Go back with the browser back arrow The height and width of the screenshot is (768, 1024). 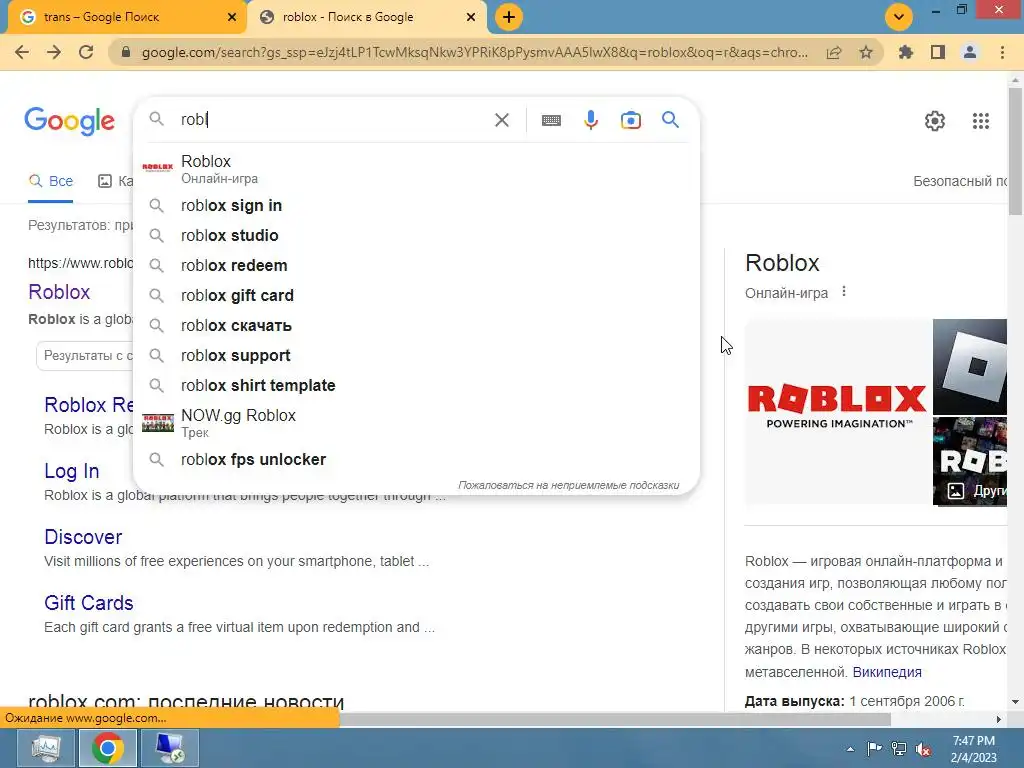click(x=22, y=52)
